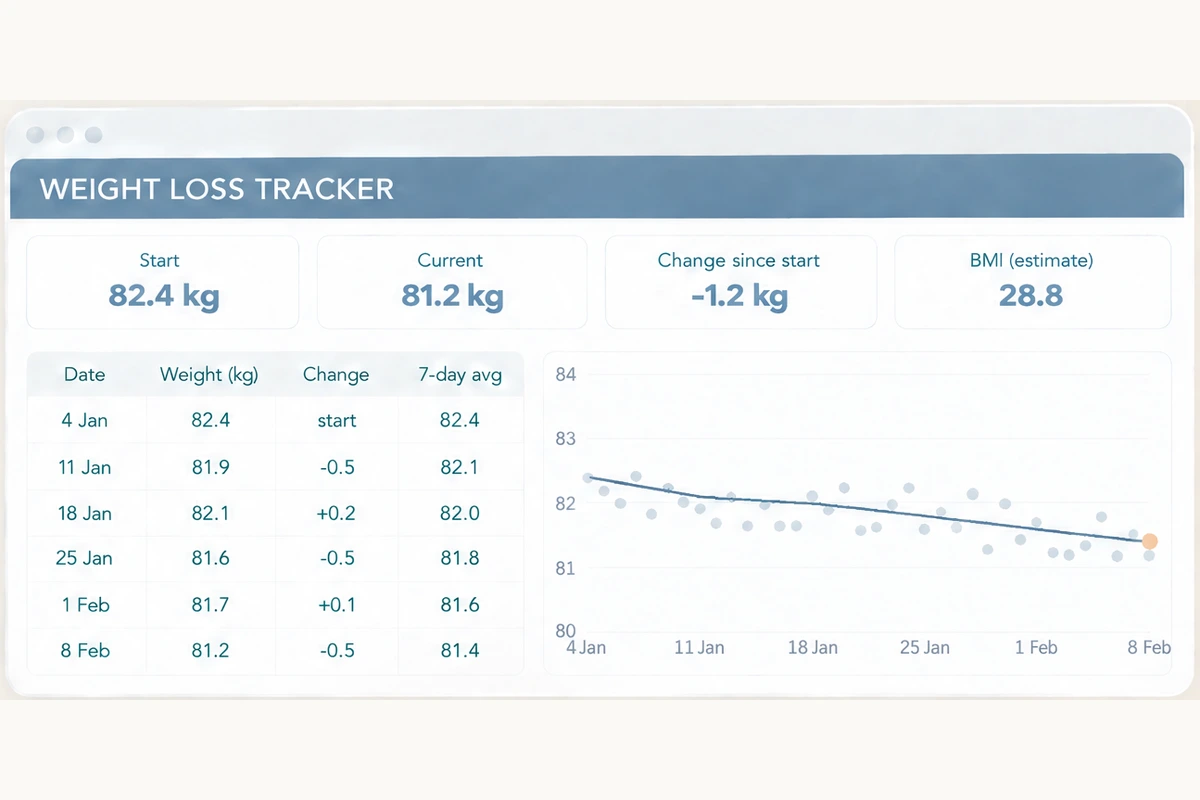Select the 'start' change cell for 4 Jan
This screenshot has width=1200, height=800.
[337, 420]
